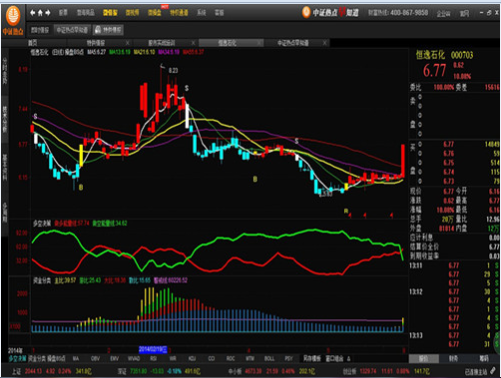Select the MA indicator tab
Screen dimensions: 501x378
[76, 359]
